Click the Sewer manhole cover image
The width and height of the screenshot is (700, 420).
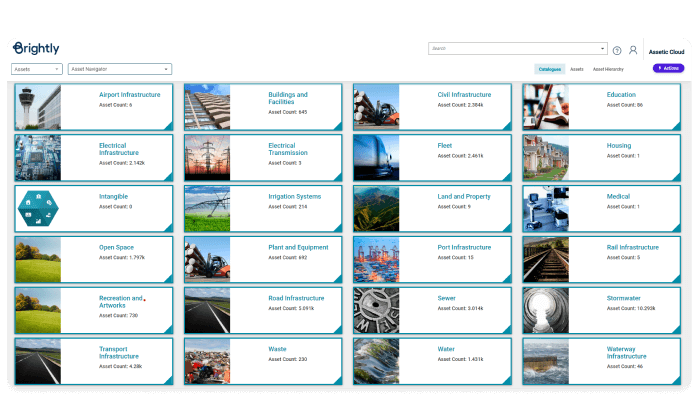tap(376, 310)
